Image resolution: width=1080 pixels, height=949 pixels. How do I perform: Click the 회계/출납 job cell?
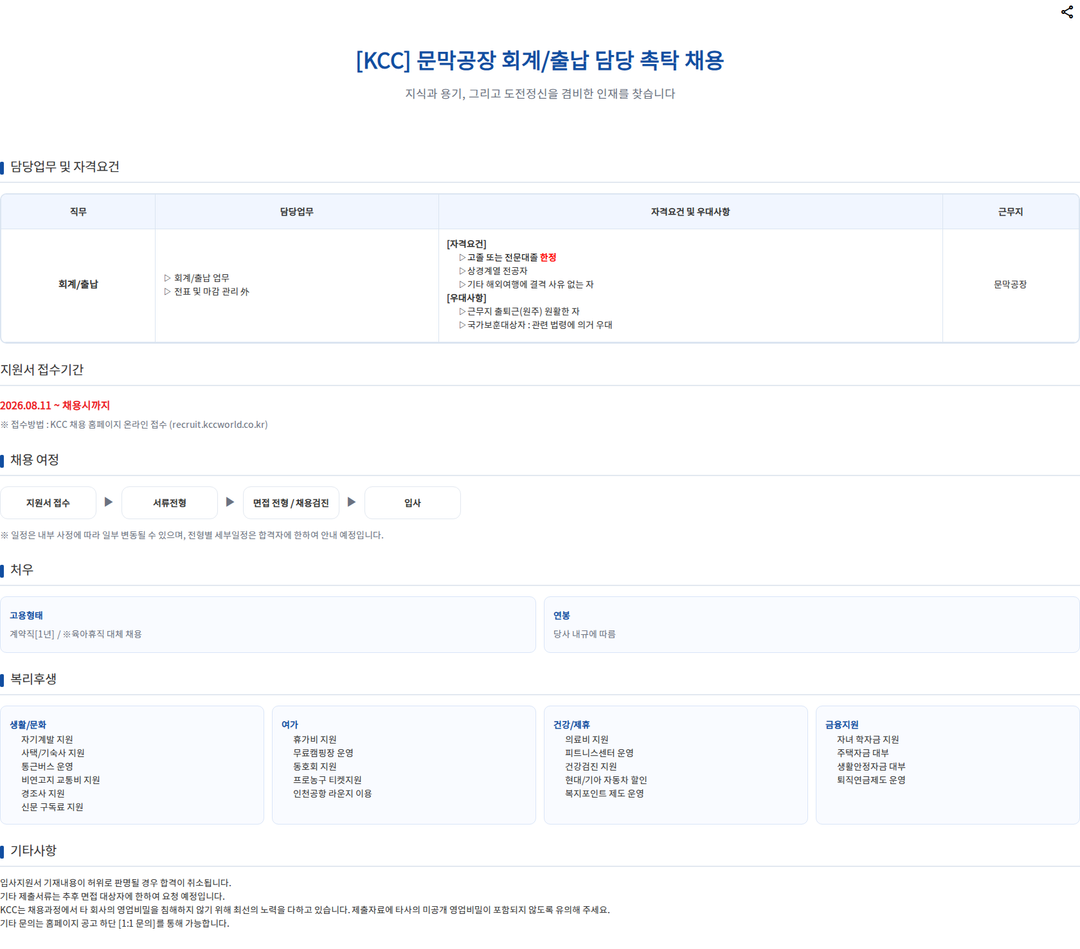coord(78,284)
